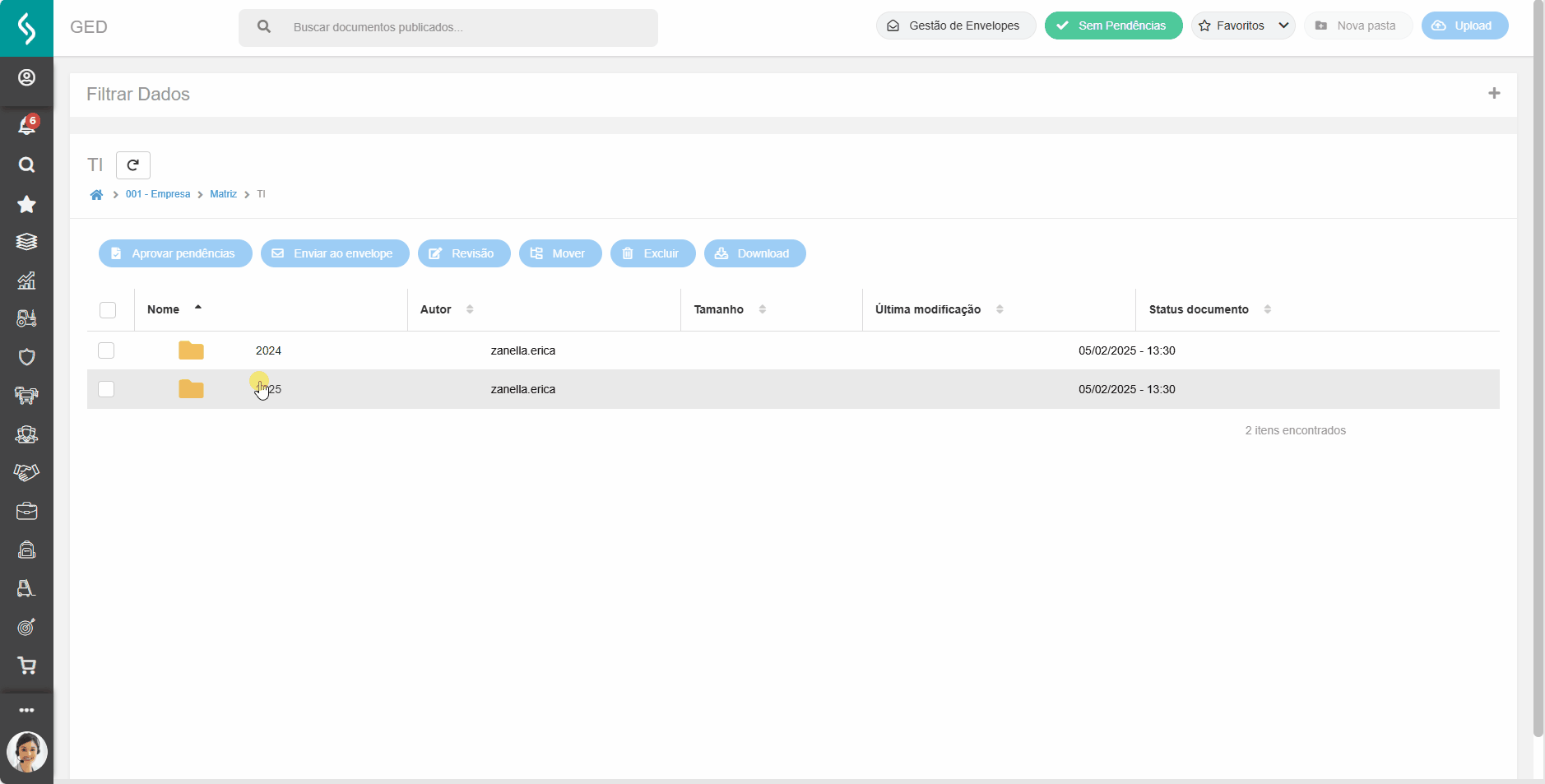1545x784 pixels.
Task: Click the Download button
Action: (755, 253)
